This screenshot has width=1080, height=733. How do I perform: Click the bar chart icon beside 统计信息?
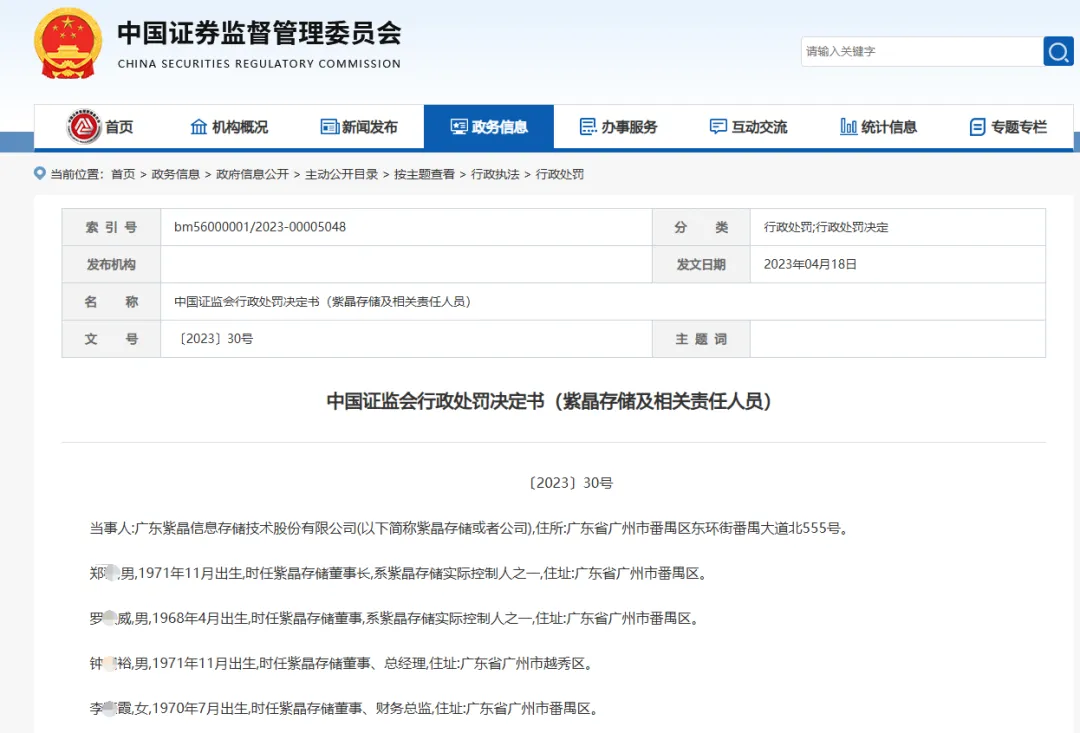pos(849,127)
